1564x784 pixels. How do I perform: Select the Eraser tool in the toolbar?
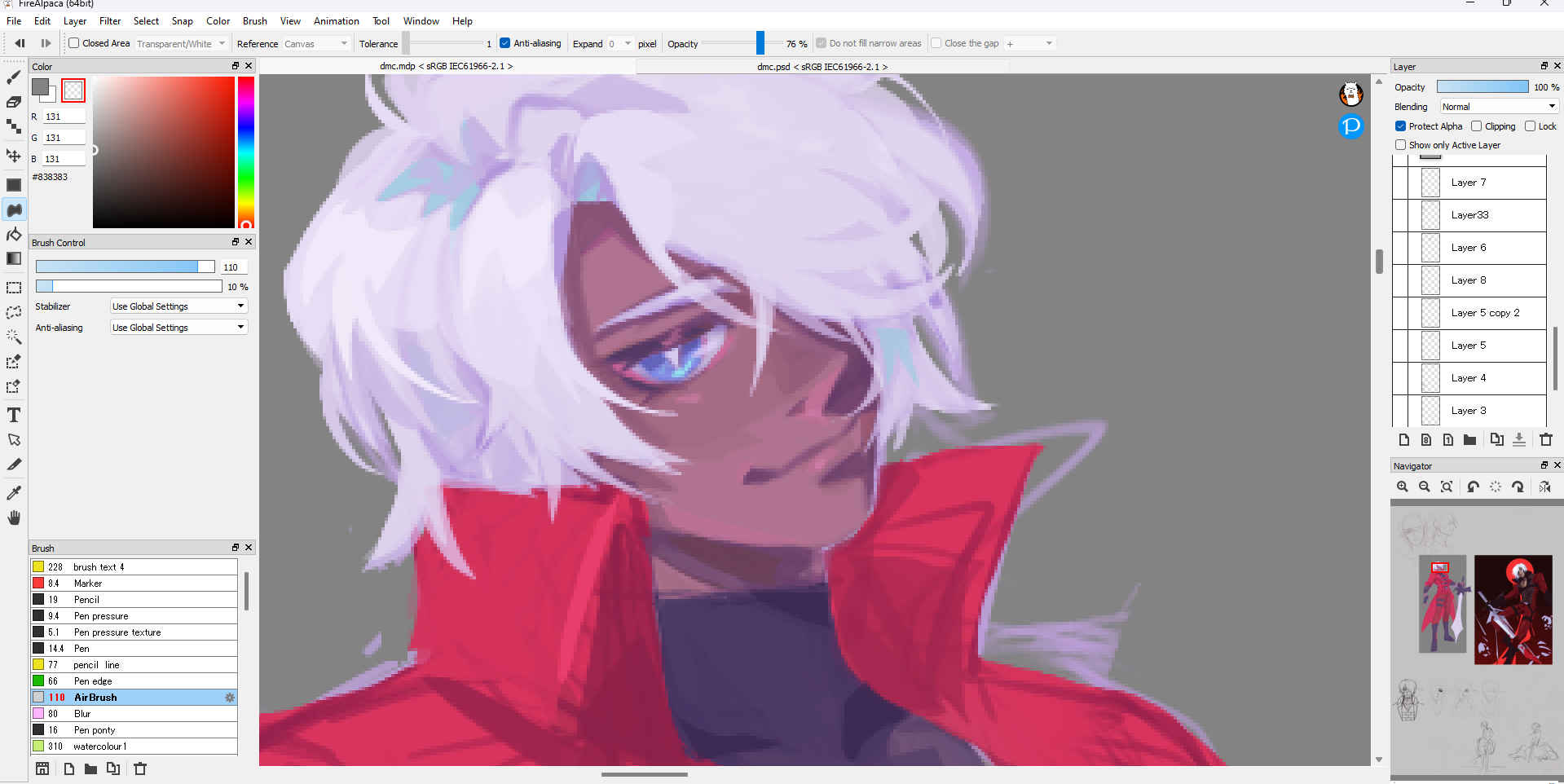(14, 102)
